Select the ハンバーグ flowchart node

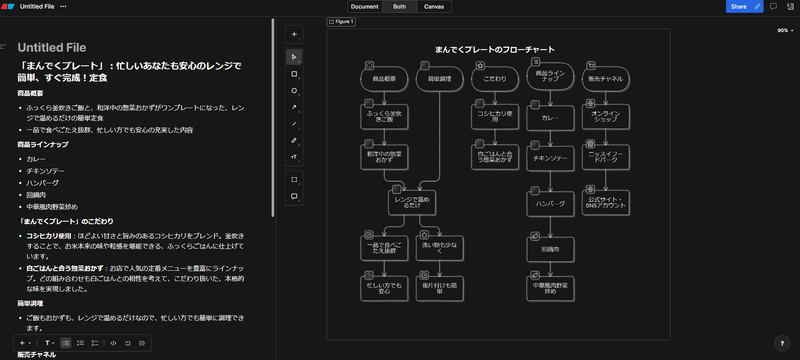click(550, 203)
